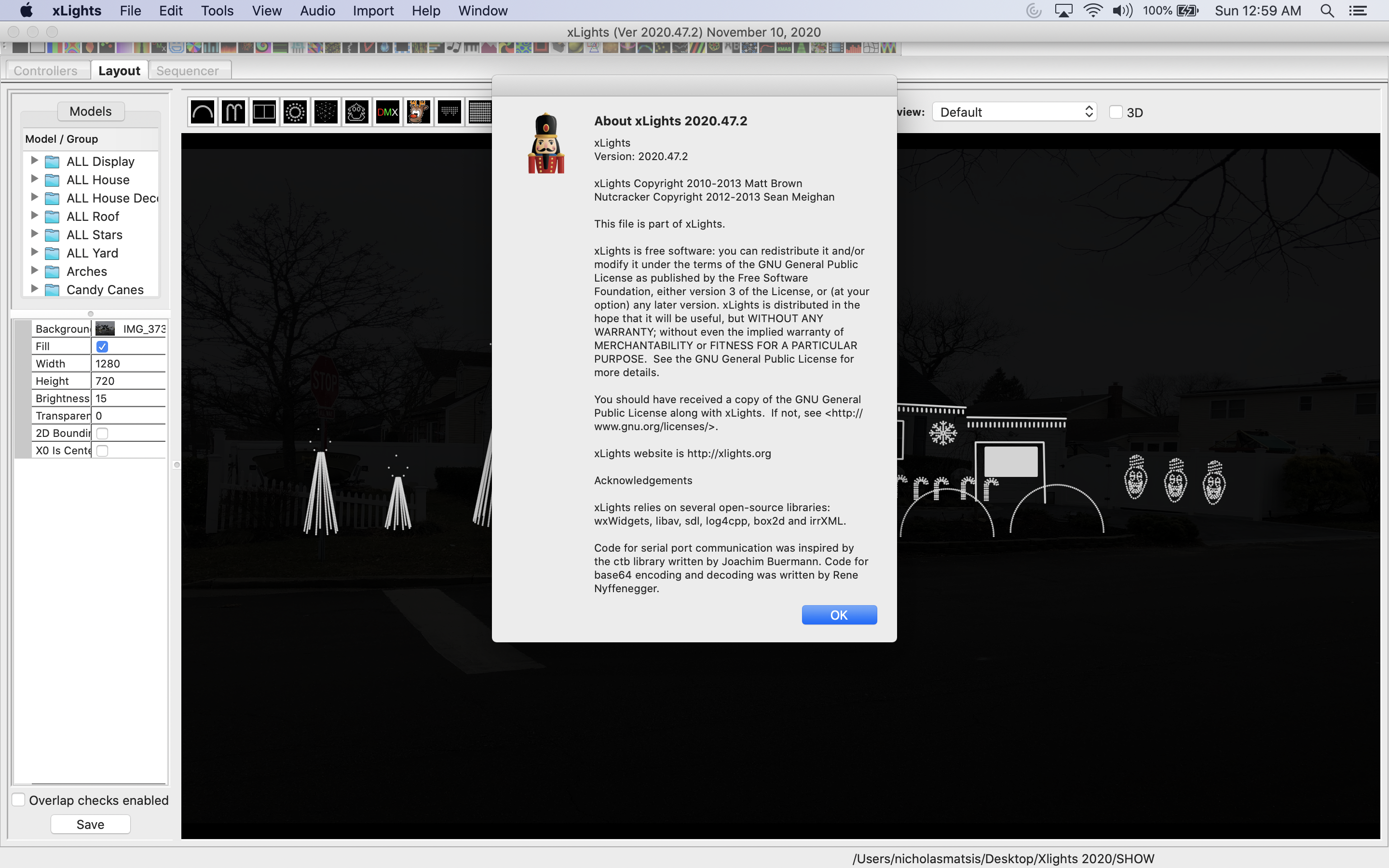This screenshot has width=1389, height=868.
Task: Select the Arches model tool
Action: tap(203, 112)
